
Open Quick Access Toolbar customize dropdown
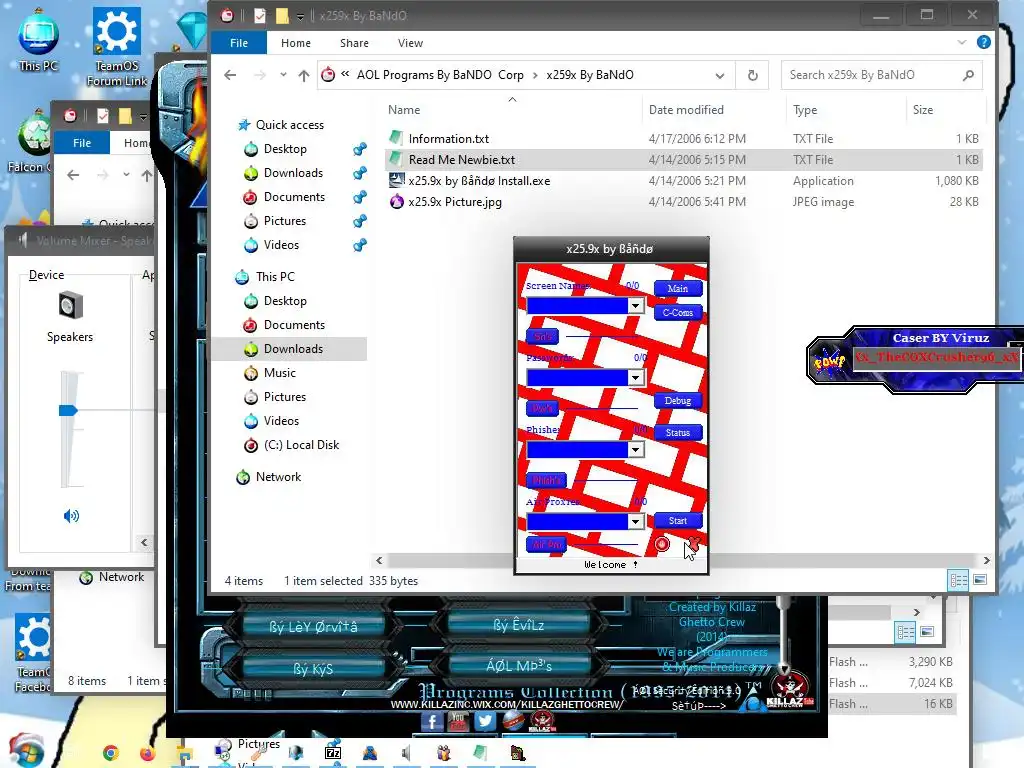click(300, 16)
